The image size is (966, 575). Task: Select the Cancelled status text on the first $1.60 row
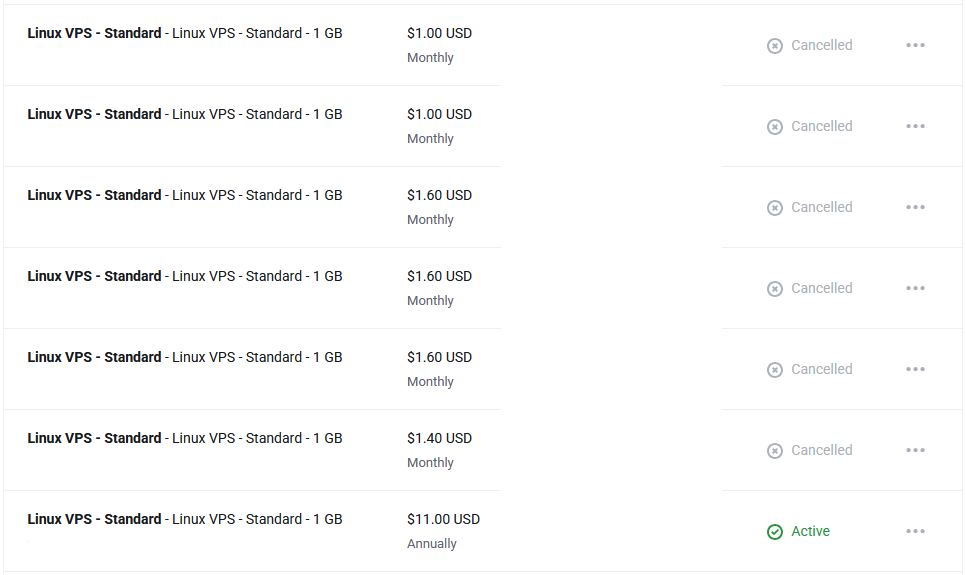[821, 207]
